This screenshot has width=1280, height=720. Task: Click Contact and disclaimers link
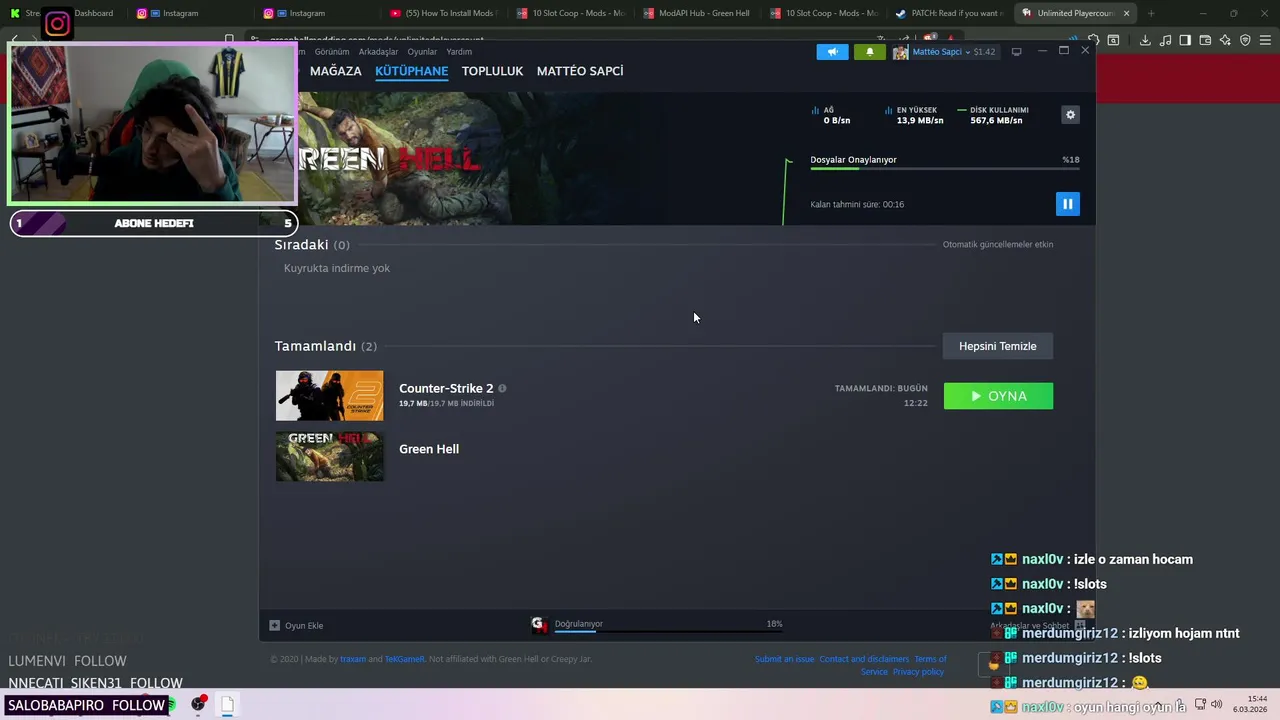point(864,659)
